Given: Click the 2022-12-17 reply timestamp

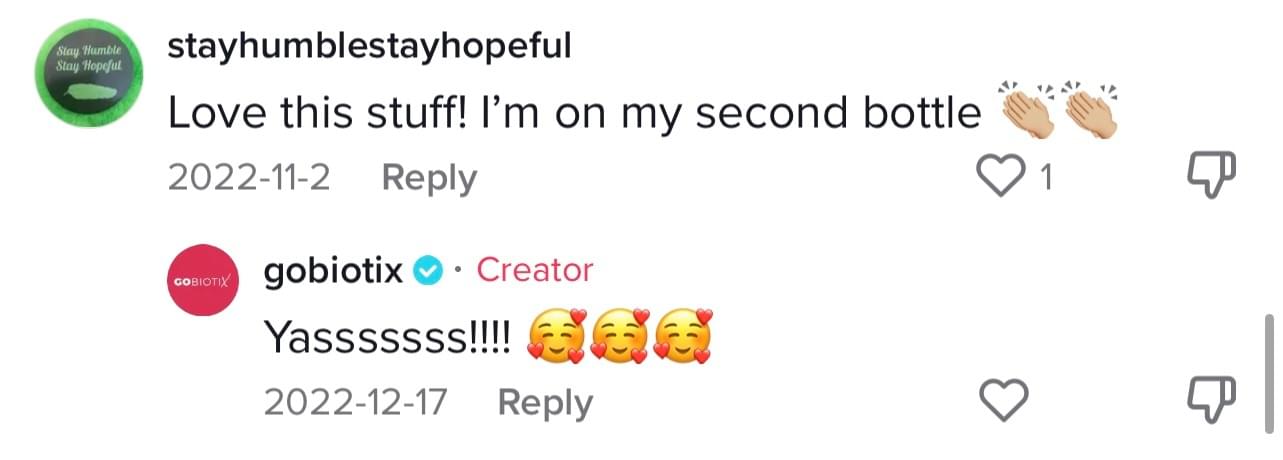Looking at the screenshot, I should tap(355, 402).
